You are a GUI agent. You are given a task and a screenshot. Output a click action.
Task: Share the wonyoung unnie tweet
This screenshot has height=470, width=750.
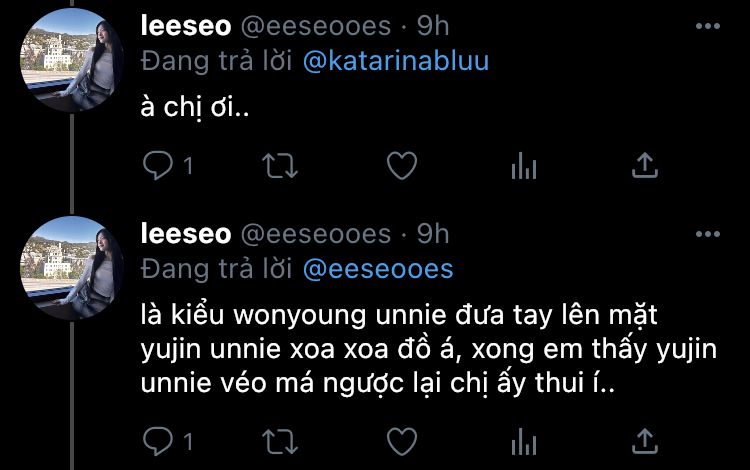(x=645, y=441)
